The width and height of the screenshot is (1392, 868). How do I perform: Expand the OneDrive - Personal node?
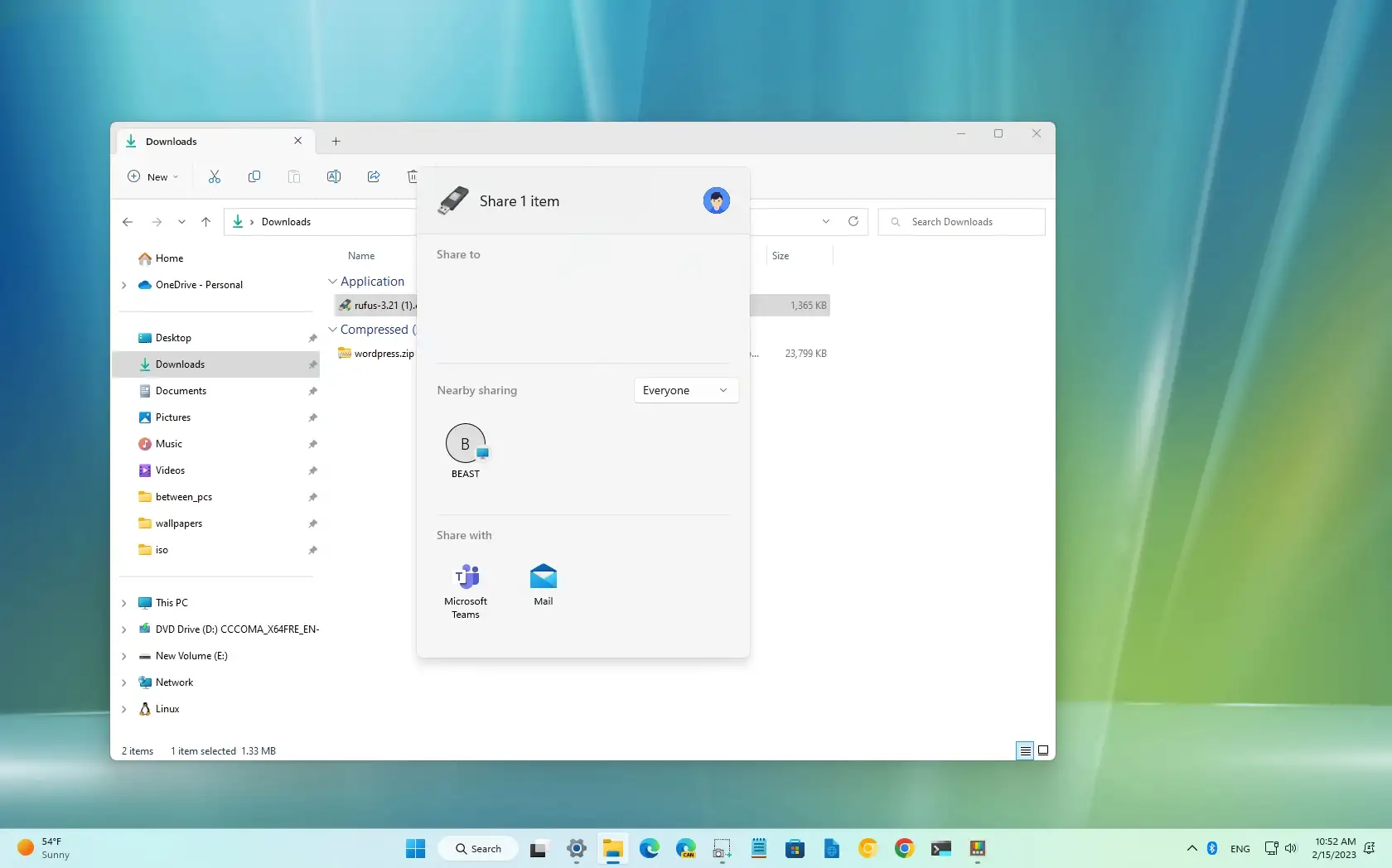(x=125, y=285)
